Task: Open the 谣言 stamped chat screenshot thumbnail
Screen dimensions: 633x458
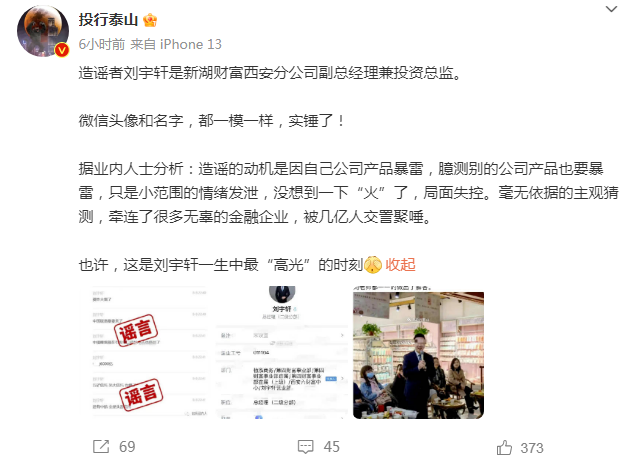Action: [x=149, y=352]
